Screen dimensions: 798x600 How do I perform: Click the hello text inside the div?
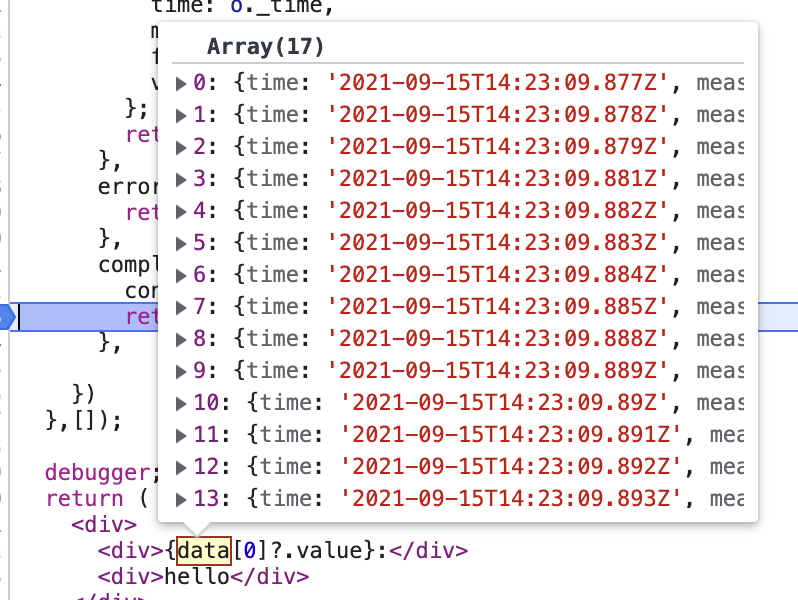[197, 577]
